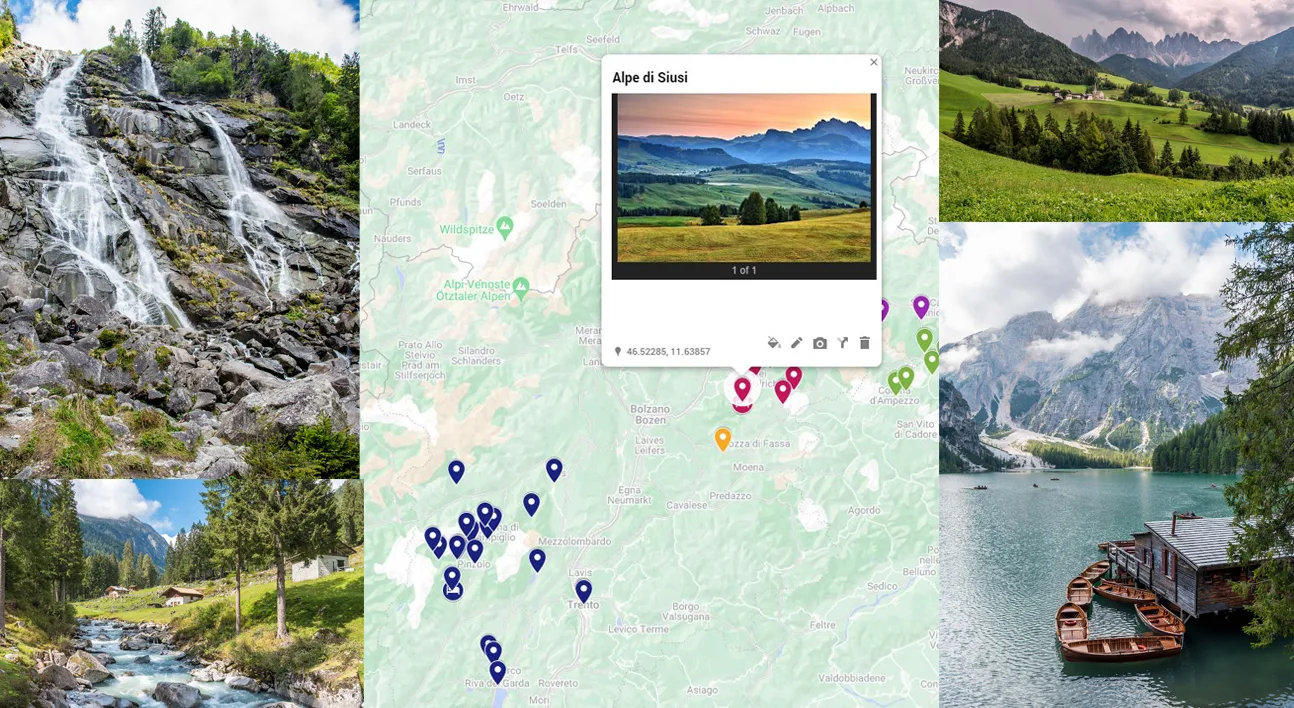
Task: Select the purple pin at top right of map
Action: (921, 306)
